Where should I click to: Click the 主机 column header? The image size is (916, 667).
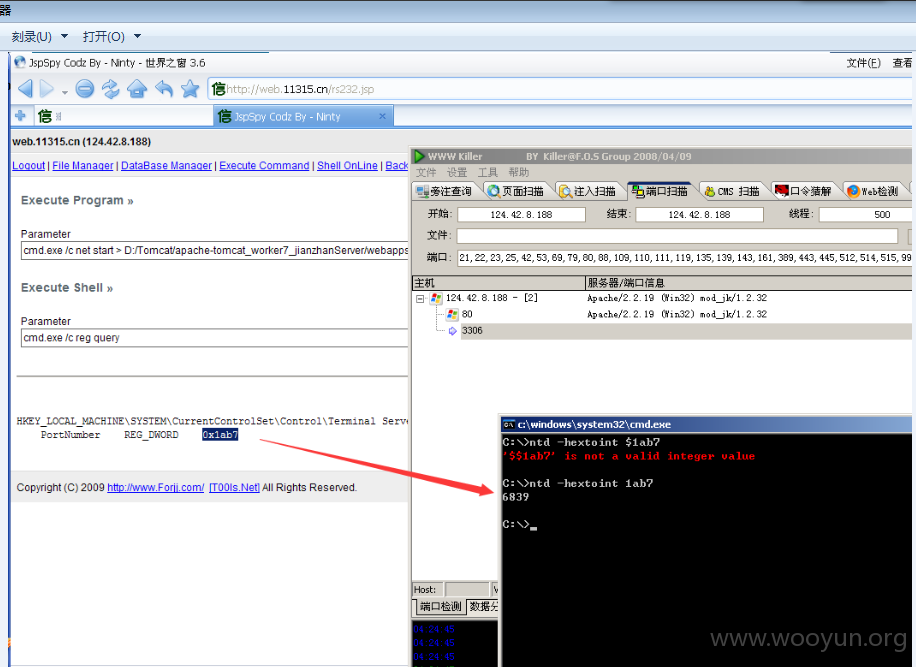[498, 283]
